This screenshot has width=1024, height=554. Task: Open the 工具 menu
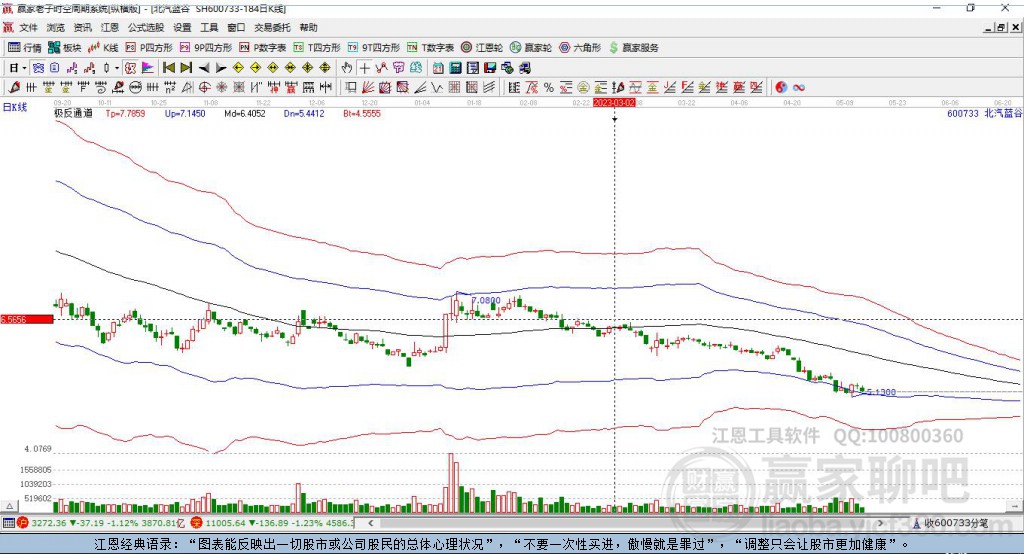click(209, 27)
